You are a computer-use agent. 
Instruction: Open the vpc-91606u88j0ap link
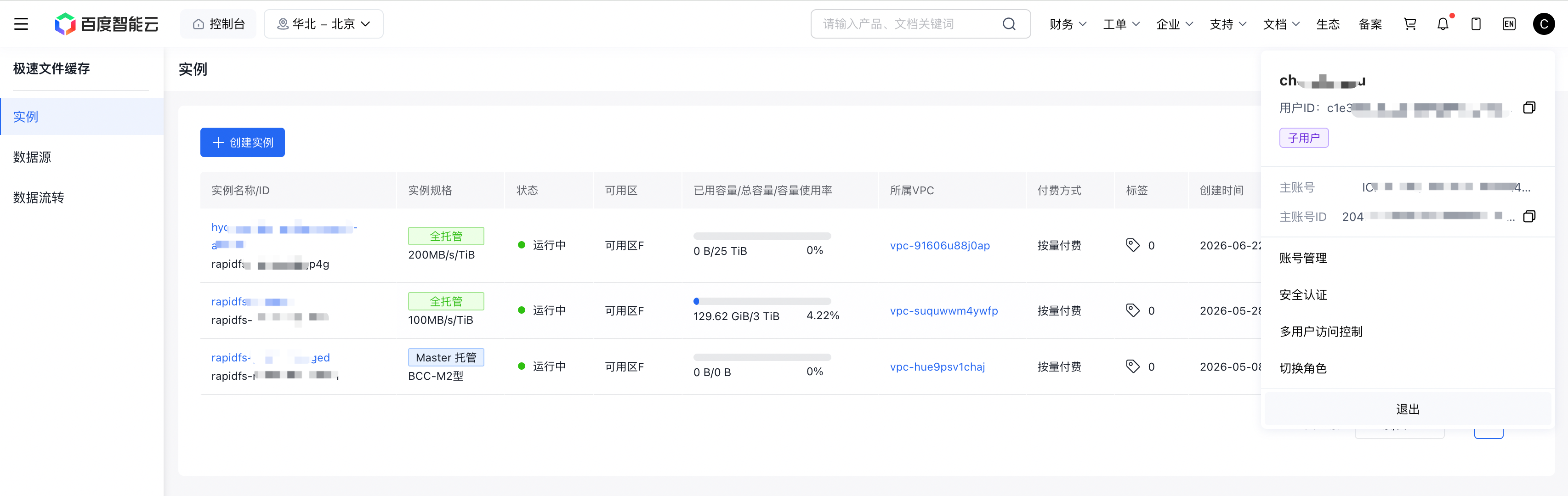tap(939, 245)
